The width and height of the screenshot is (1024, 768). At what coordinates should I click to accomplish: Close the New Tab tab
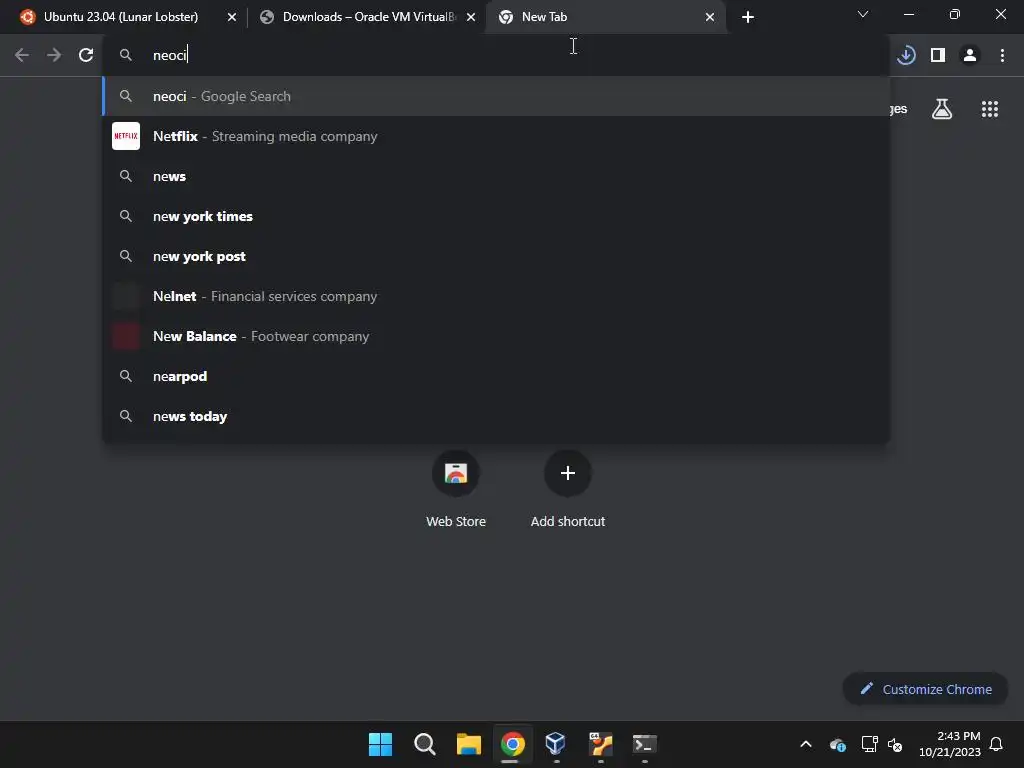tap(710, 17)
